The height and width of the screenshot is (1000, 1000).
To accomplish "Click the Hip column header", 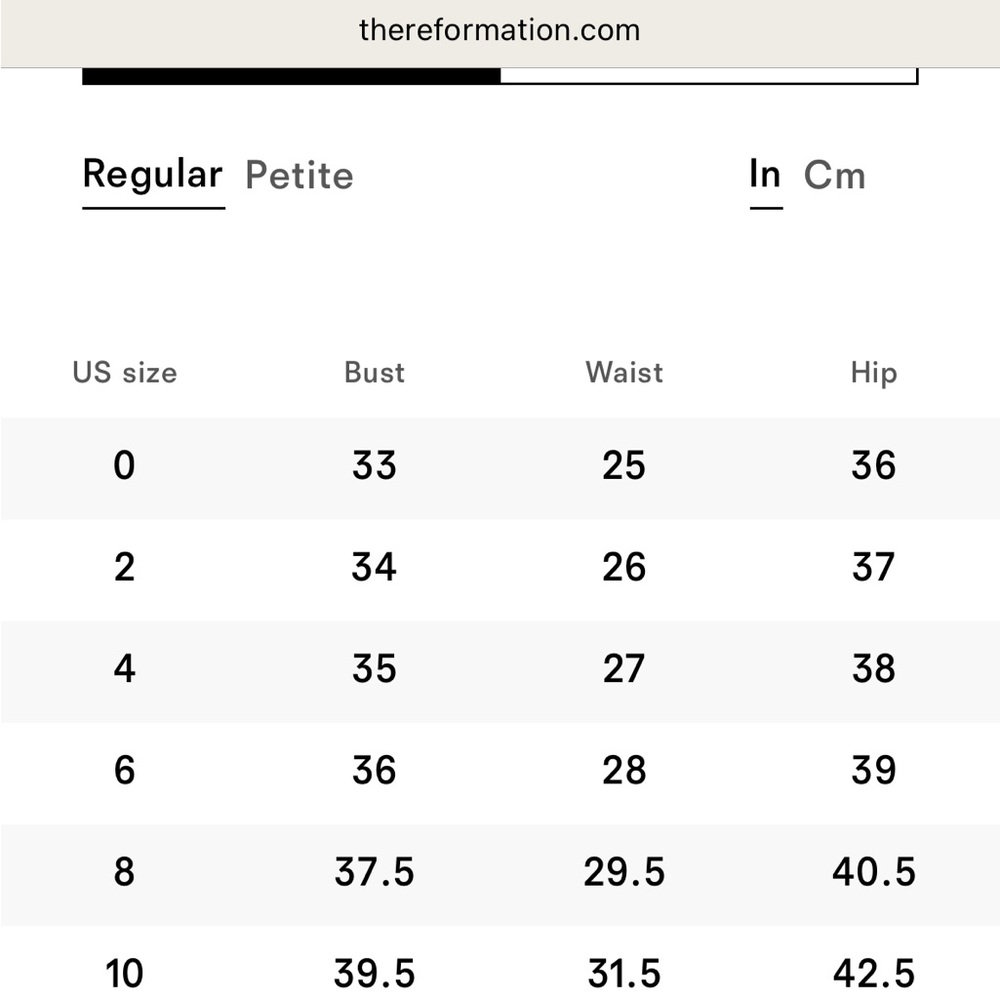I will pyautogui.click(x=874, y=373).
